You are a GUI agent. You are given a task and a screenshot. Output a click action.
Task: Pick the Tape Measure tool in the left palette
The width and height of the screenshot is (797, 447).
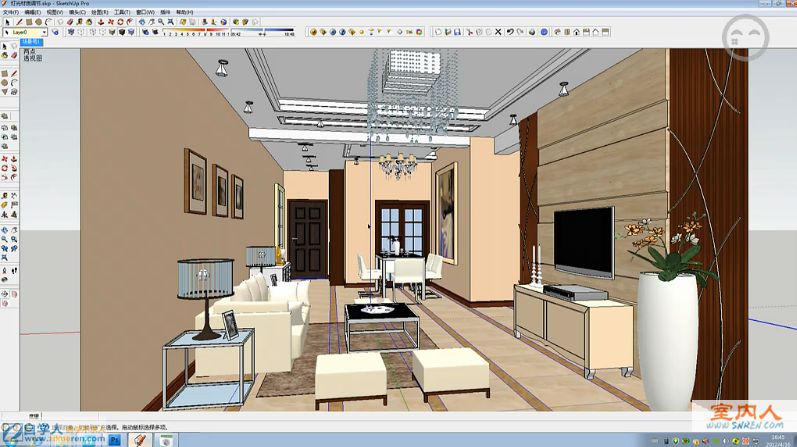[x=5, y=195]
